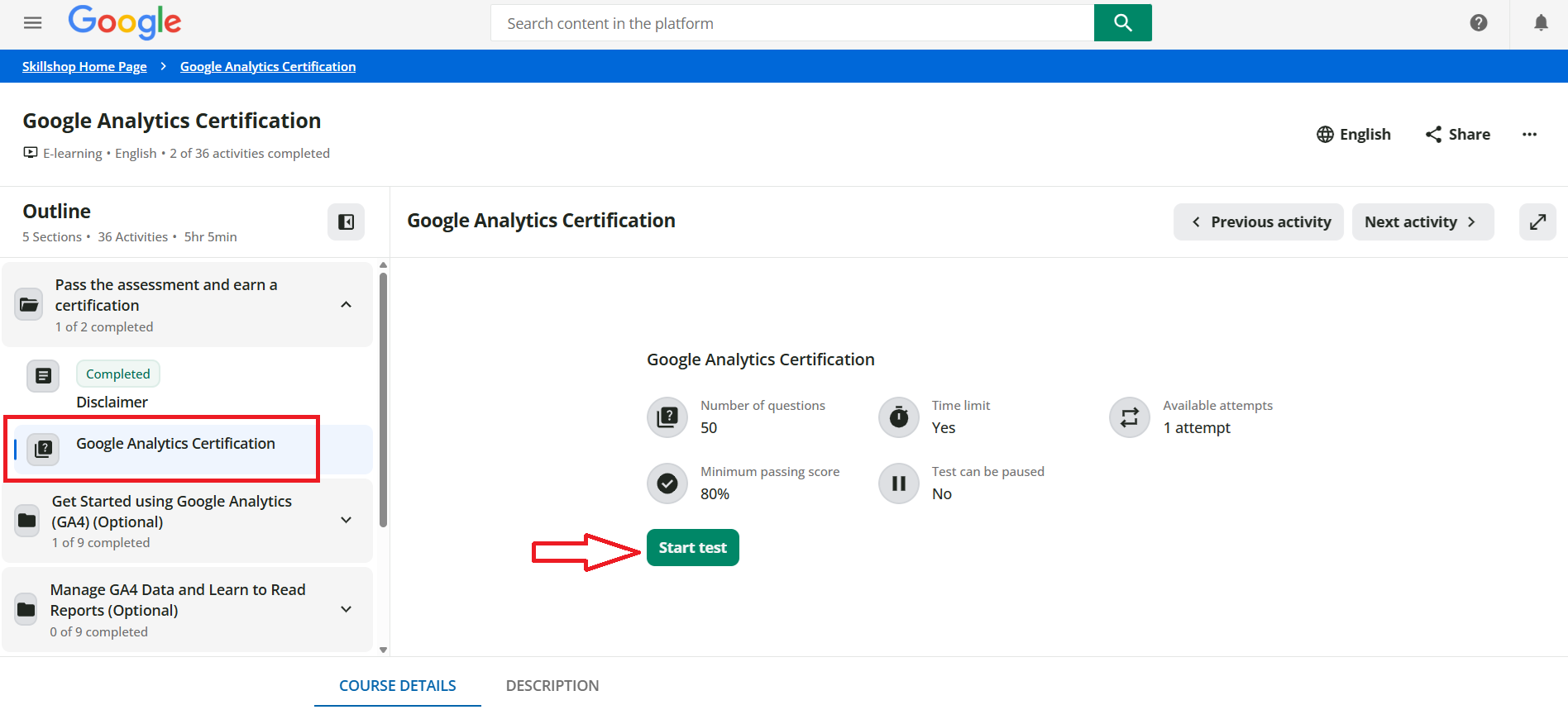Start the certification test
1568x724 pixels.
pos(692,548)
